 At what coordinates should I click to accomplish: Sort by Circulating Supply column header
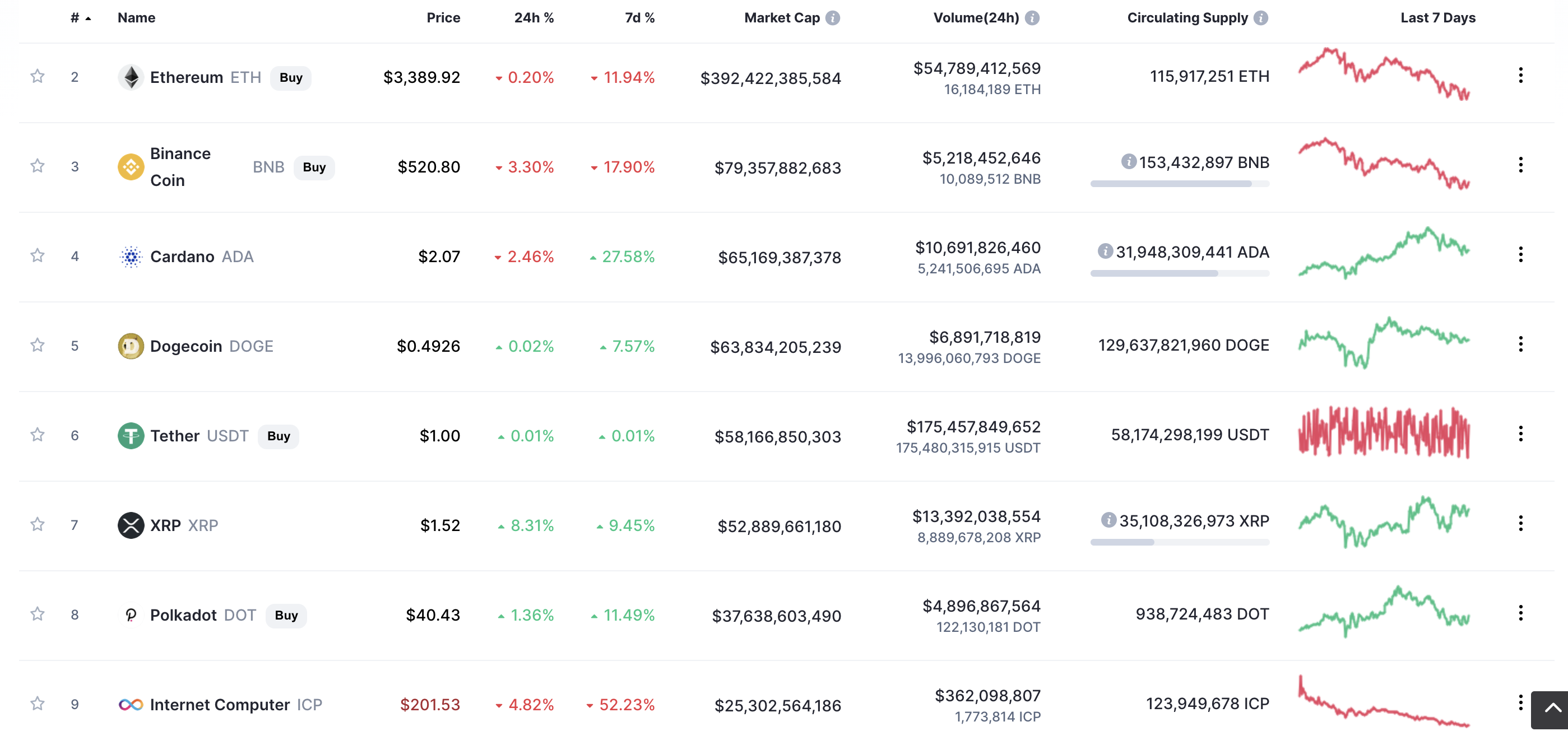pos(1187,18)
